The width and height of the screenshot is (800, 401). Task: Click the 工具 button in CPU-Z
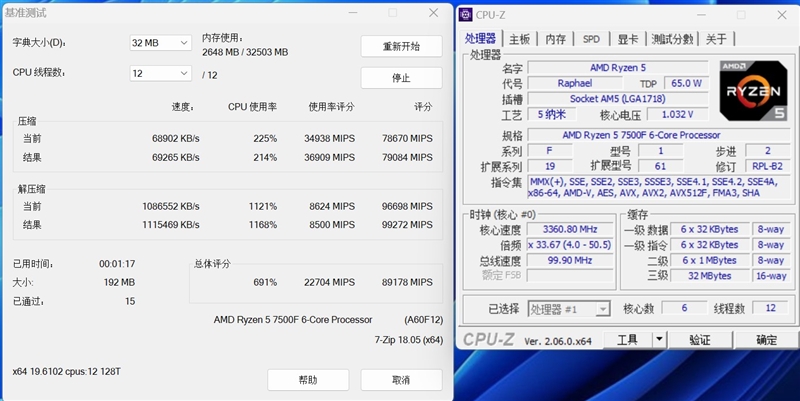pos(628,340)
